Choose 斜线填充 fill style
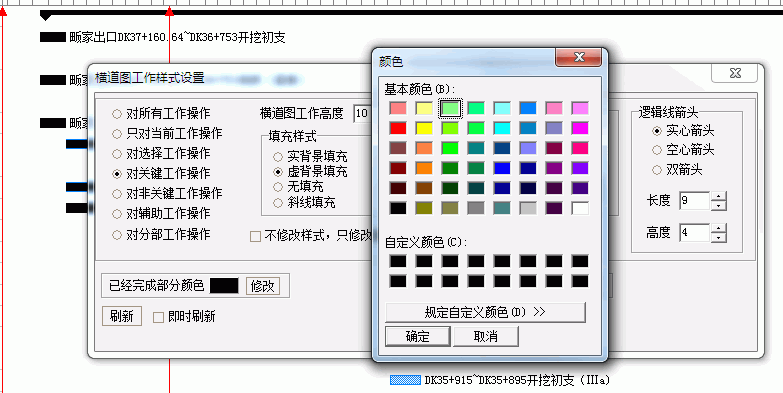This screenshot has height=393, width=783. [278, 203]
